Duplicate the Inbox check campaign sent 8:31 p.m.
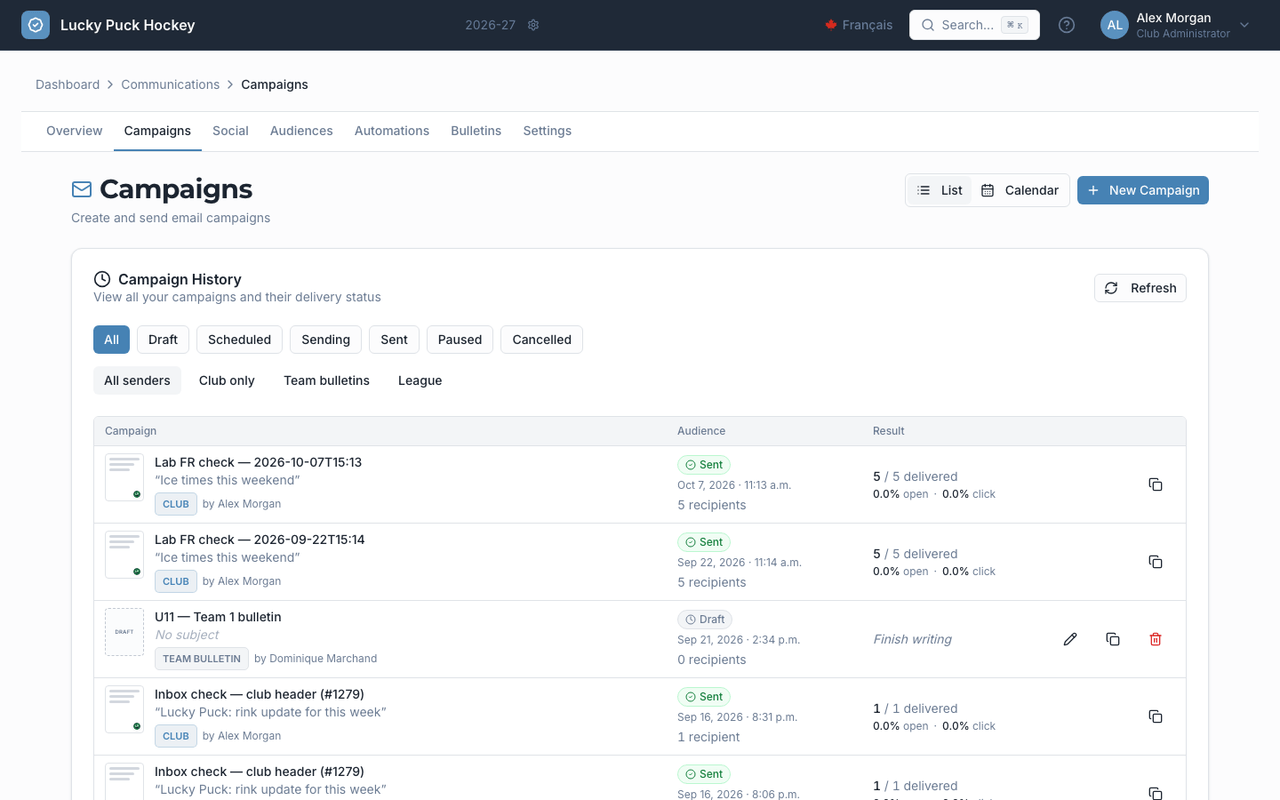Image resolution: width=1280 pixels, height=800 pixels. [1155, 716]
